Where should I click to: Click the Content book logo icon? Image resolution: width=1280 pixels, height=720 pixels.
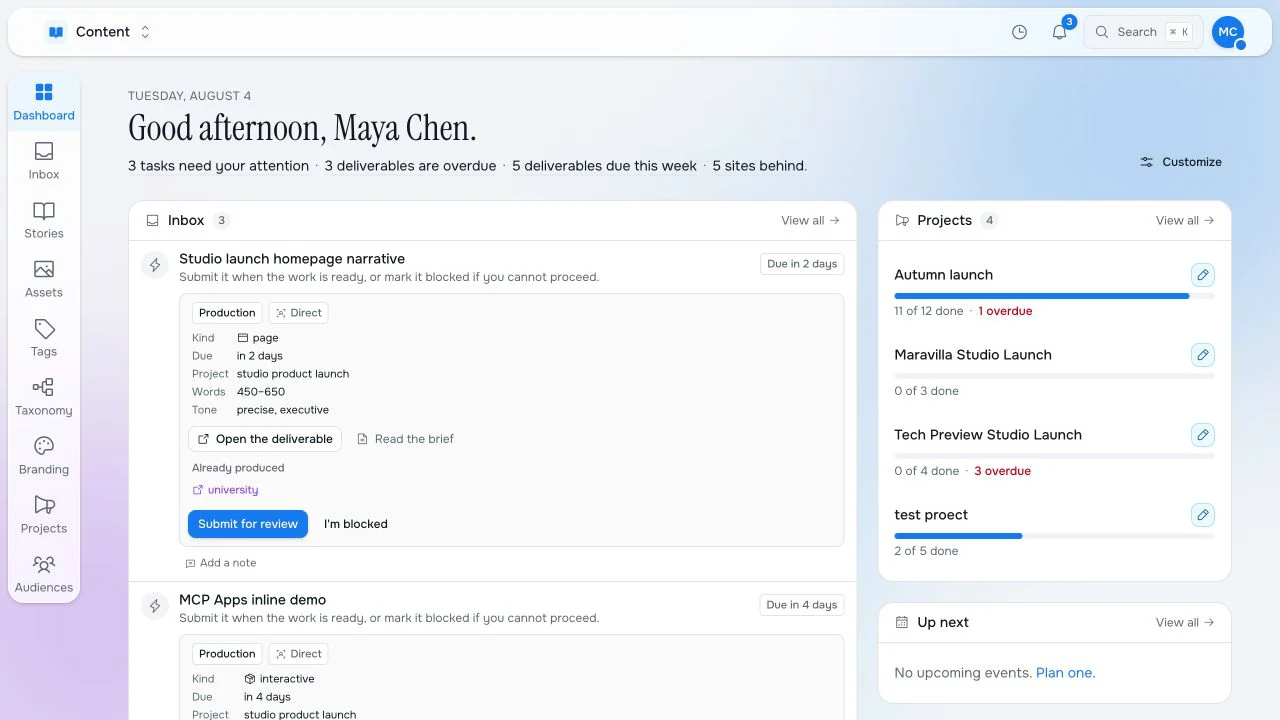(56, 32)
